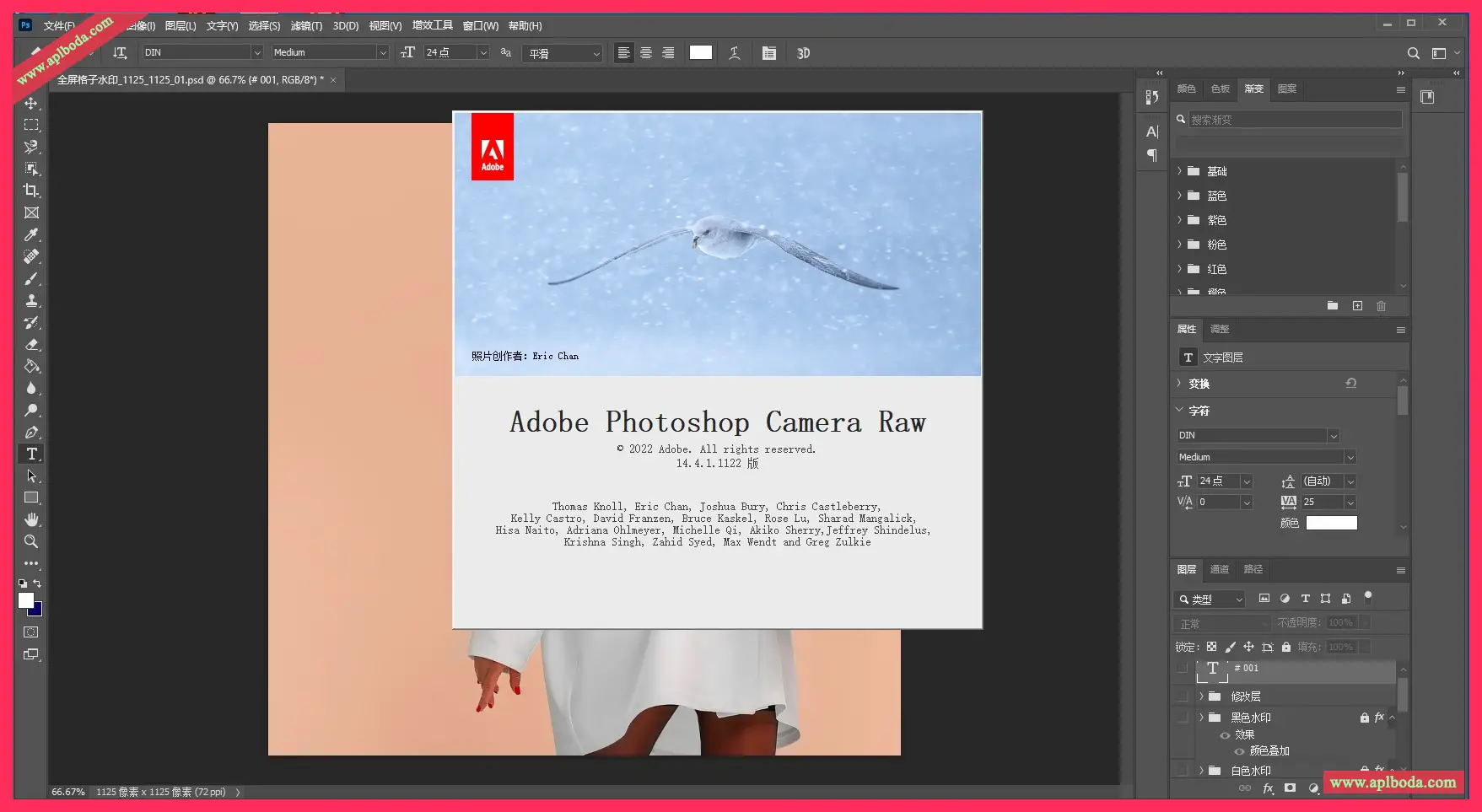Collapse the 字符 section in Properties
Viewport: 1482px width, 812px height.
point(1180,411)
